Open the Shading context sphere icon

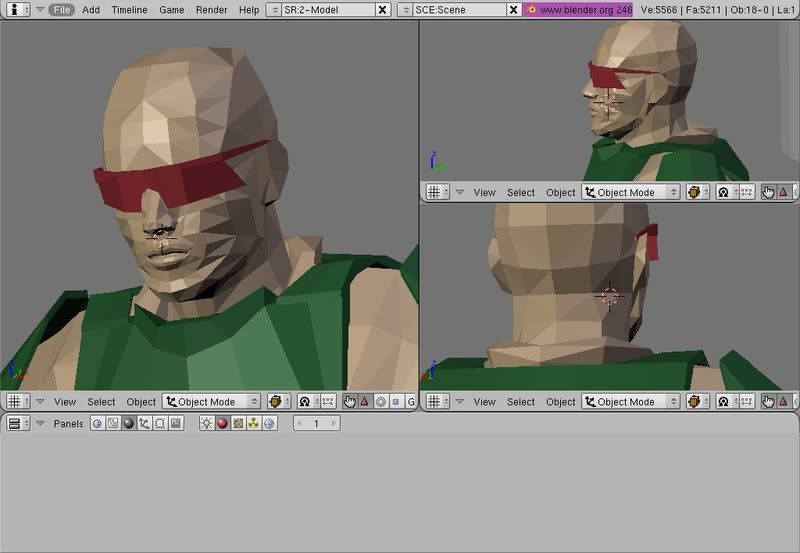coord(128,424)
